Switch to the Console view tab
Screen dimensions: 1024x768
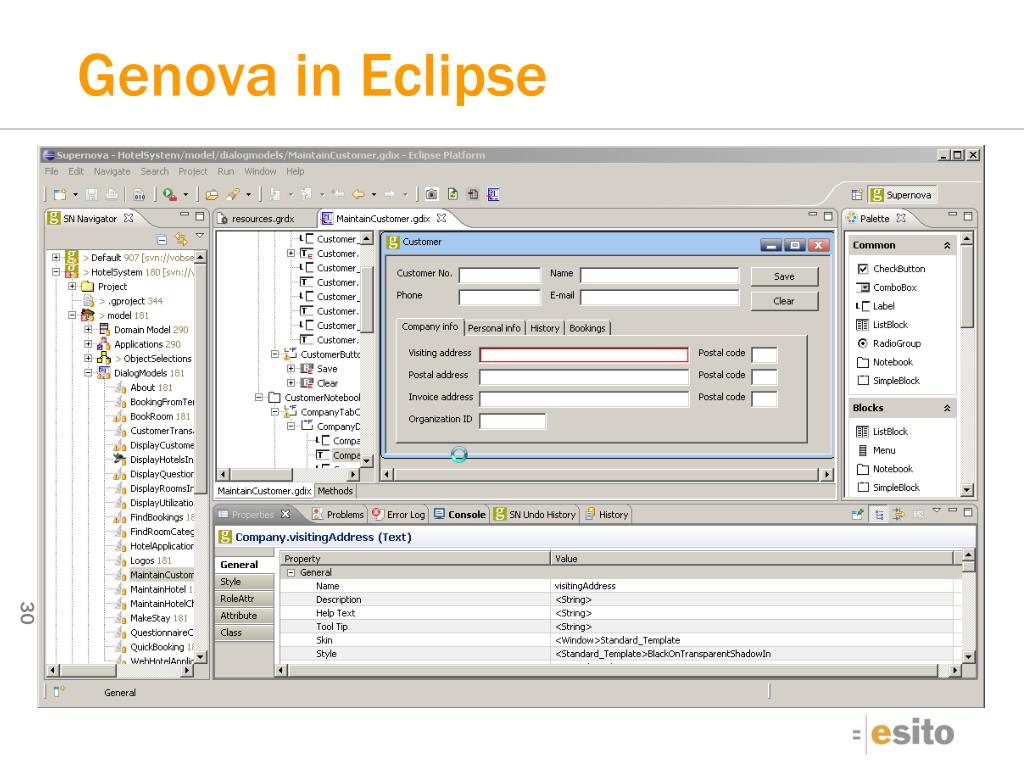[460, 515]
